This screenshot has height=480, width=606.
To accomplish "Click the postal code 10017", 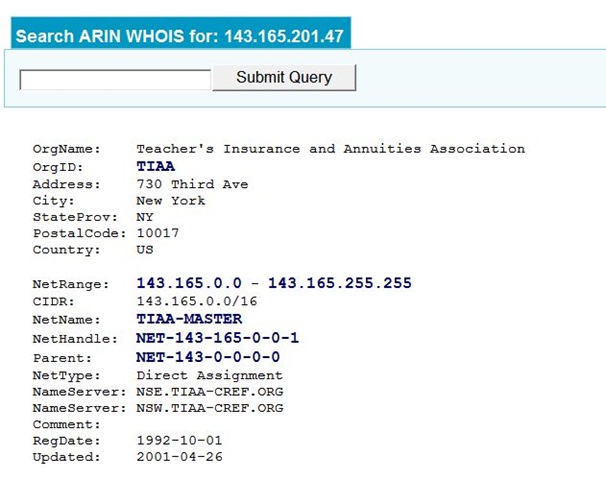I will [x=158, y=233].
